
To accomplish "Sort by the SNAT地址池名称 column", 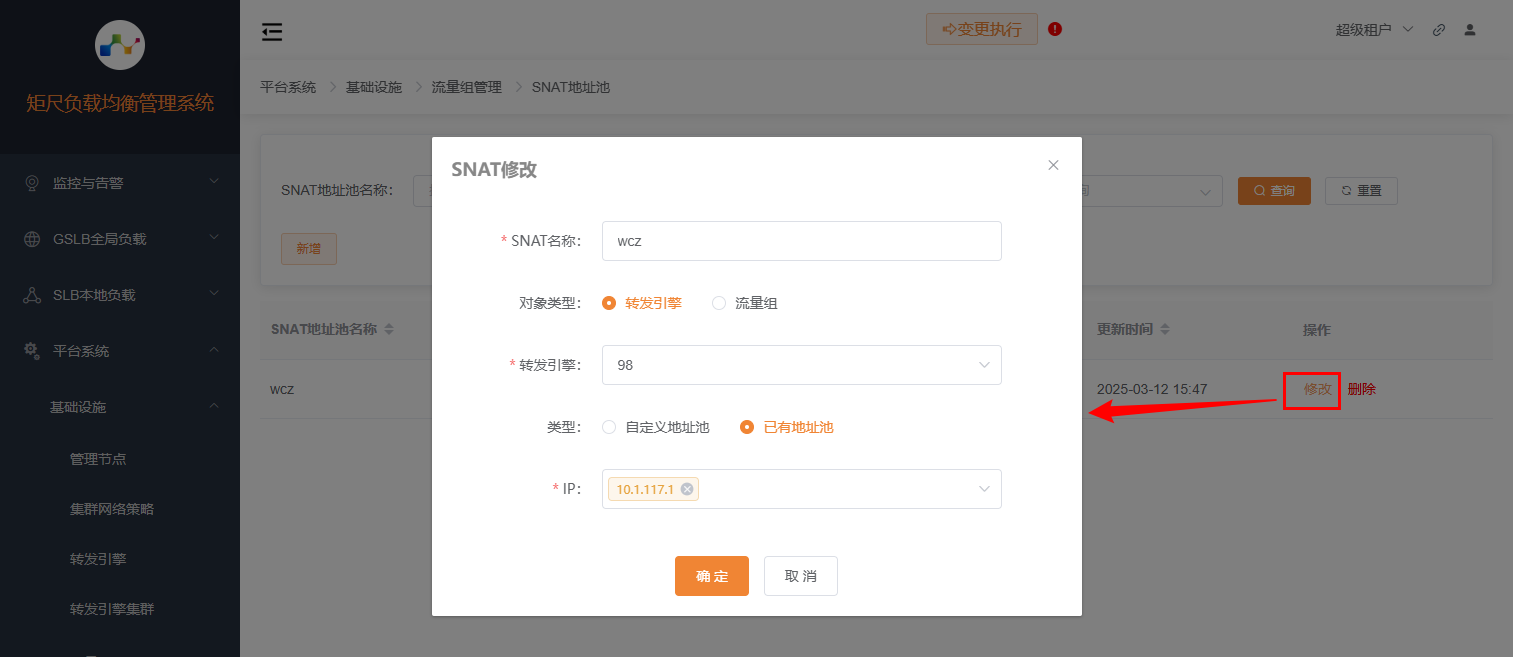I will pyautogui.click(x=389, y=330).
